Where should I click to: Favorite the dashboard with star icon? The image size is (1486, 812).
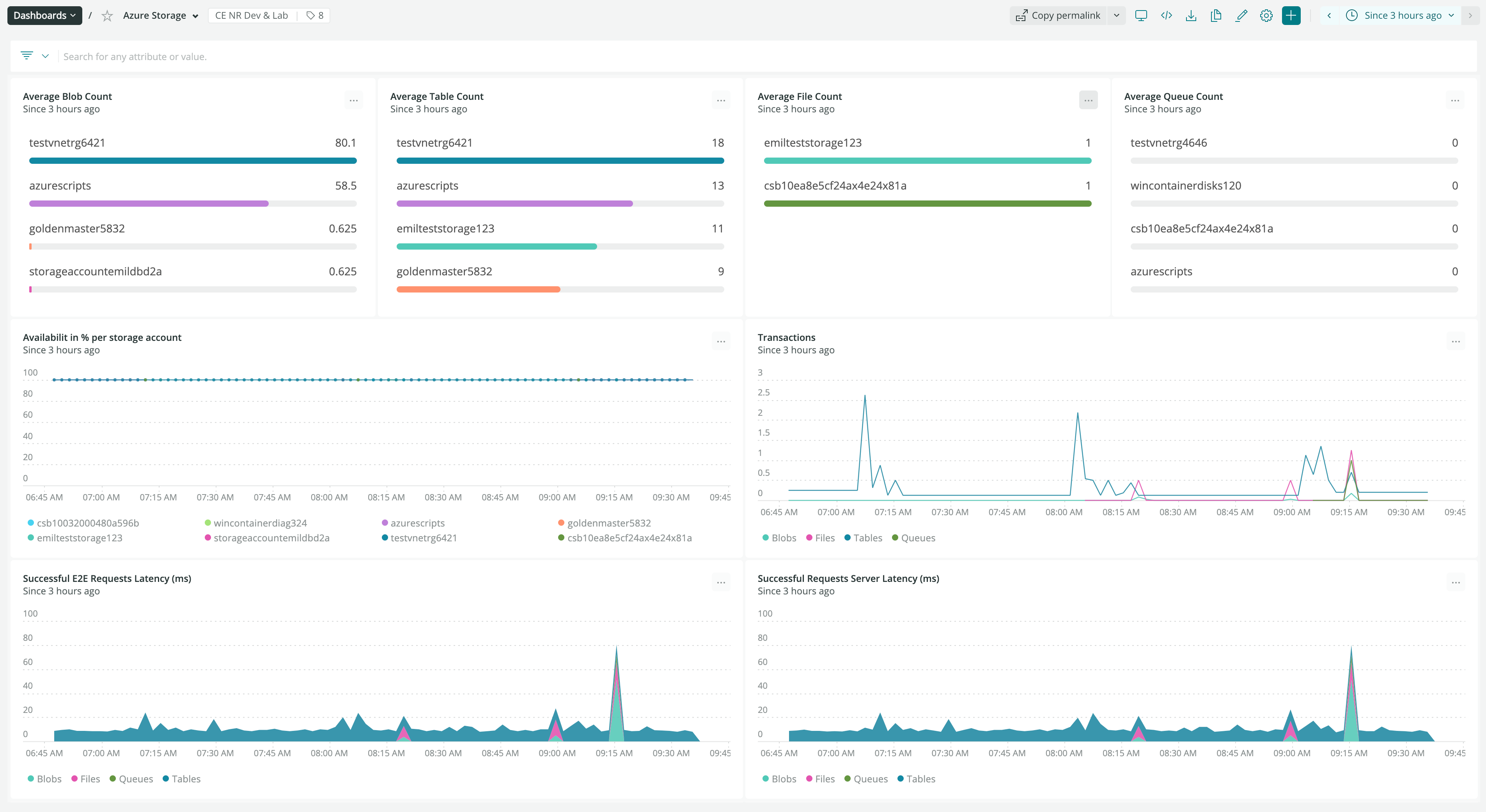pos(107,16)
